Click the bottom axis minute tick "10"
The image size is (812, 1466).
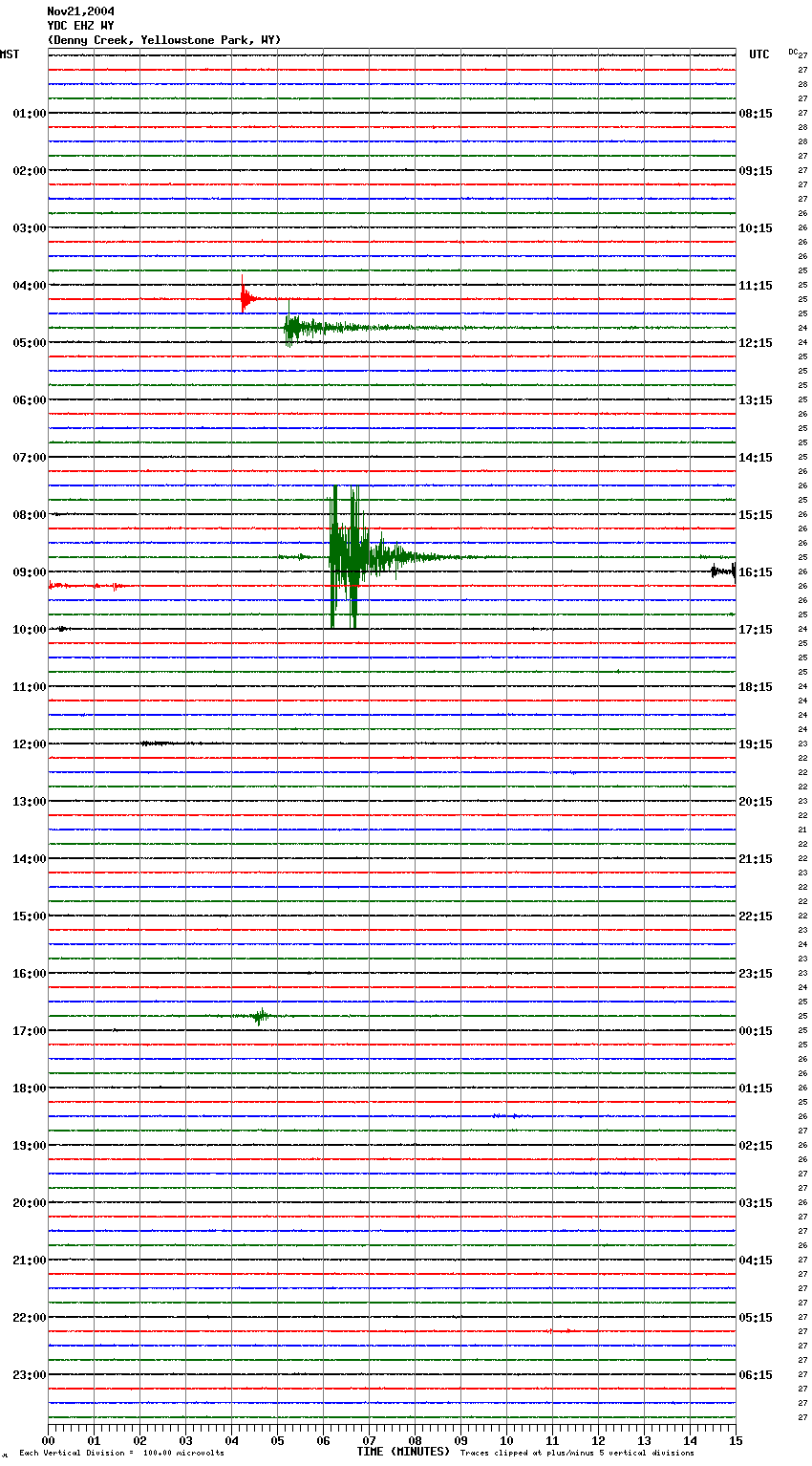coord(506,1440)
